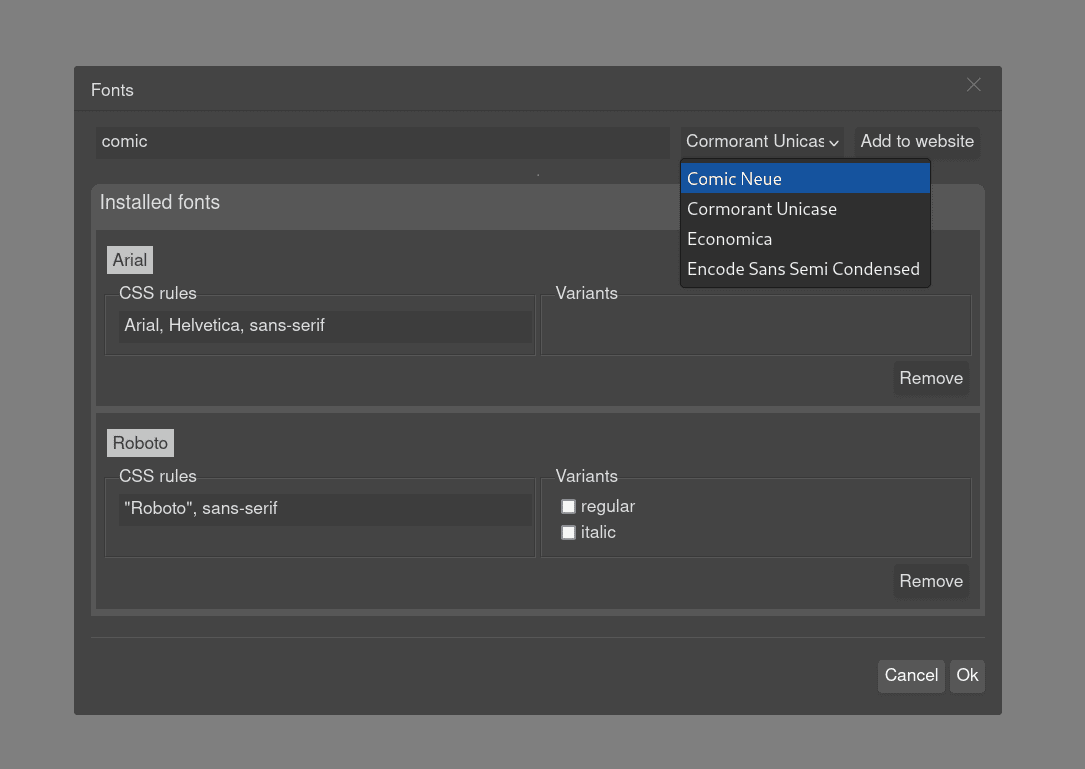Enable the "regular" variant for Roboto
This screenshot has width=1085, height=769.
click(x=568, y=506)
